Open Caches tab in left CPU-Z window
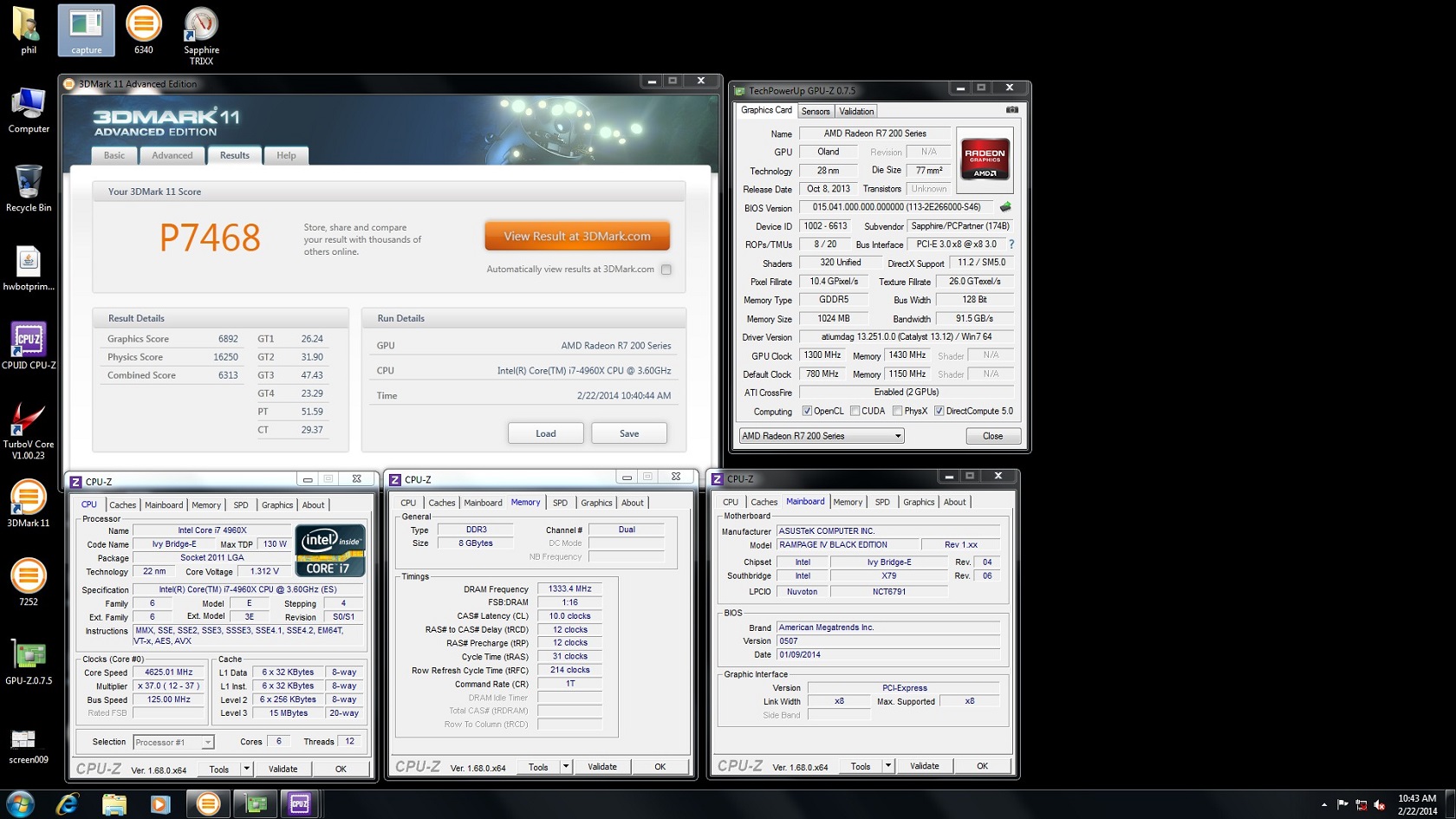This screenshot has height=819, width=1456. point(122,504)
